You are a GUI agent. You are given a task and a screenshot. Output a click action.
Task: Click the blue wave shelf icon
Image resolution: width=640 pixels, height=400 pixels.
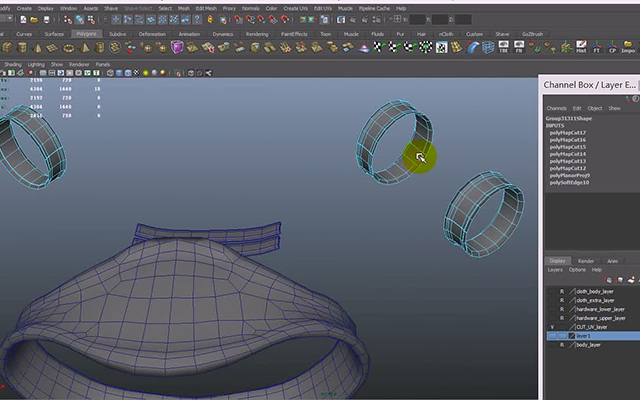coord(473,47)
